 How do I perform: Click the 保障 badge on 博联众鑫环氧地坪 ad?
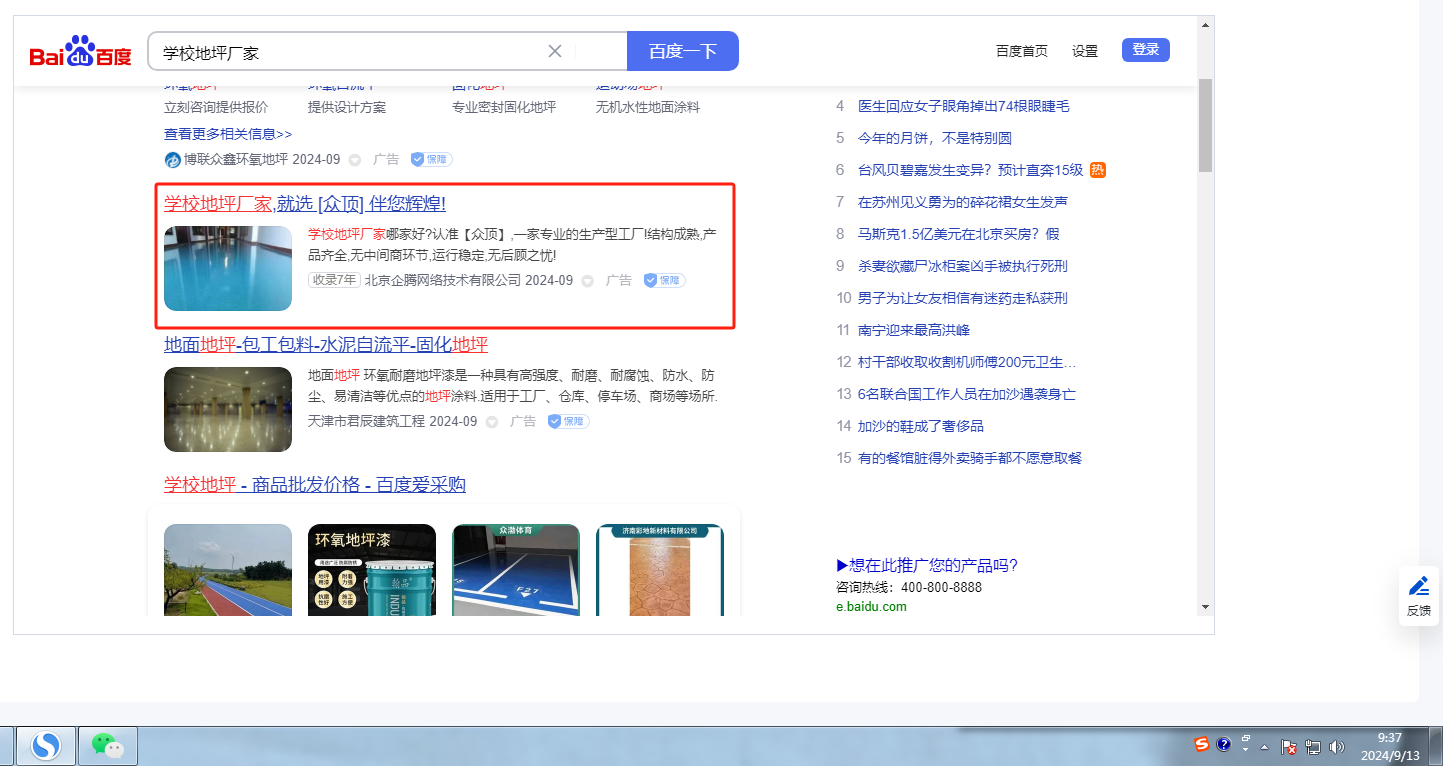431,159
